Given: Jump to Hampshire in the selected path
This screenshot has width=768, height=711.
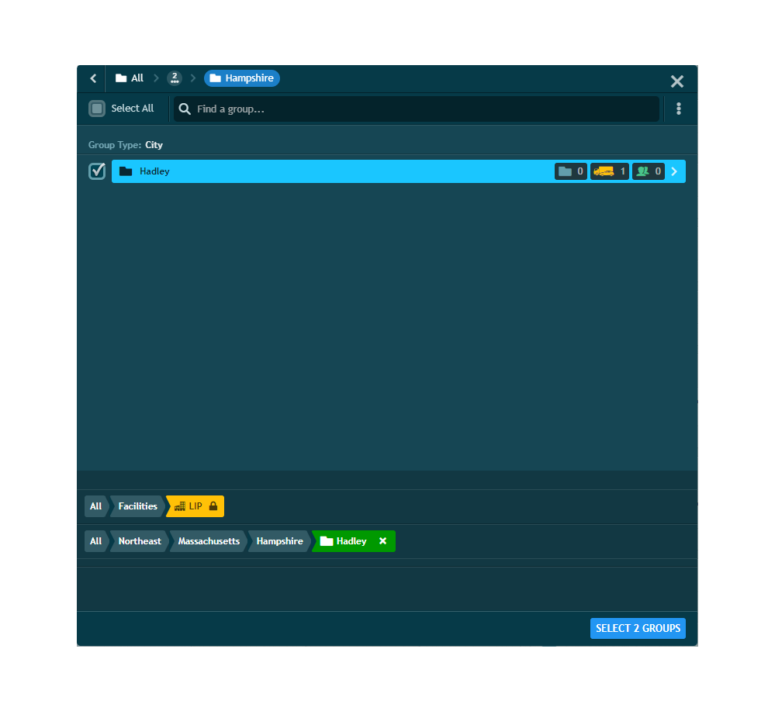Looking at the screenshot, I should (x=280, y=541).
